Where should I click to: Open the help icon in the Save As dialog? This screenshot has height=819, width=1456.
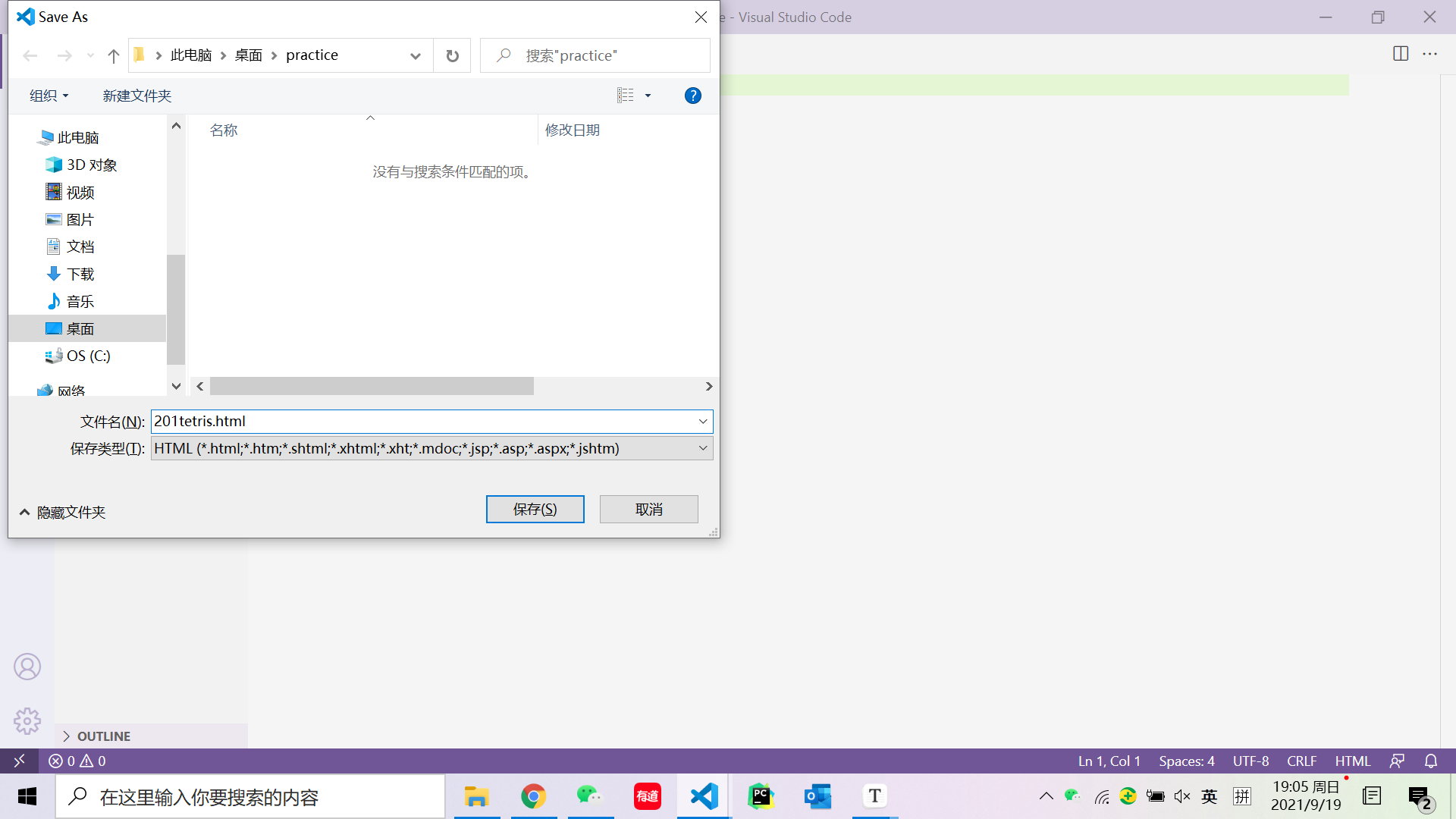click(692, 96)
